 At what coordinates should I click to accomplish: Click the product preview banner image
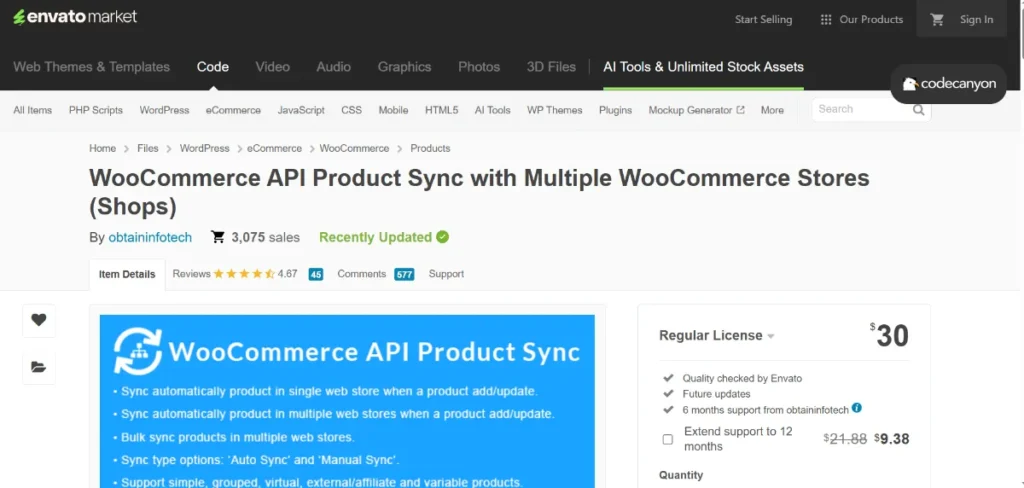[x=347, y=401]
